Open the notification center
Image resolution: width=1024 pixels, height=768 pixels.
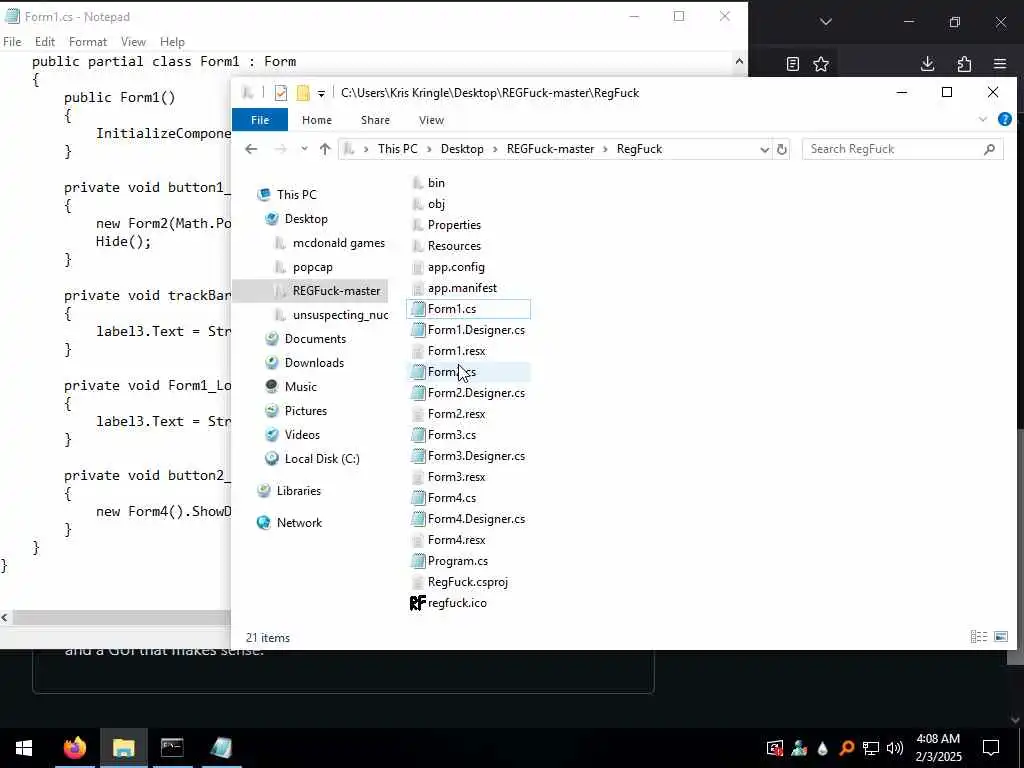[x=991, y=748]
